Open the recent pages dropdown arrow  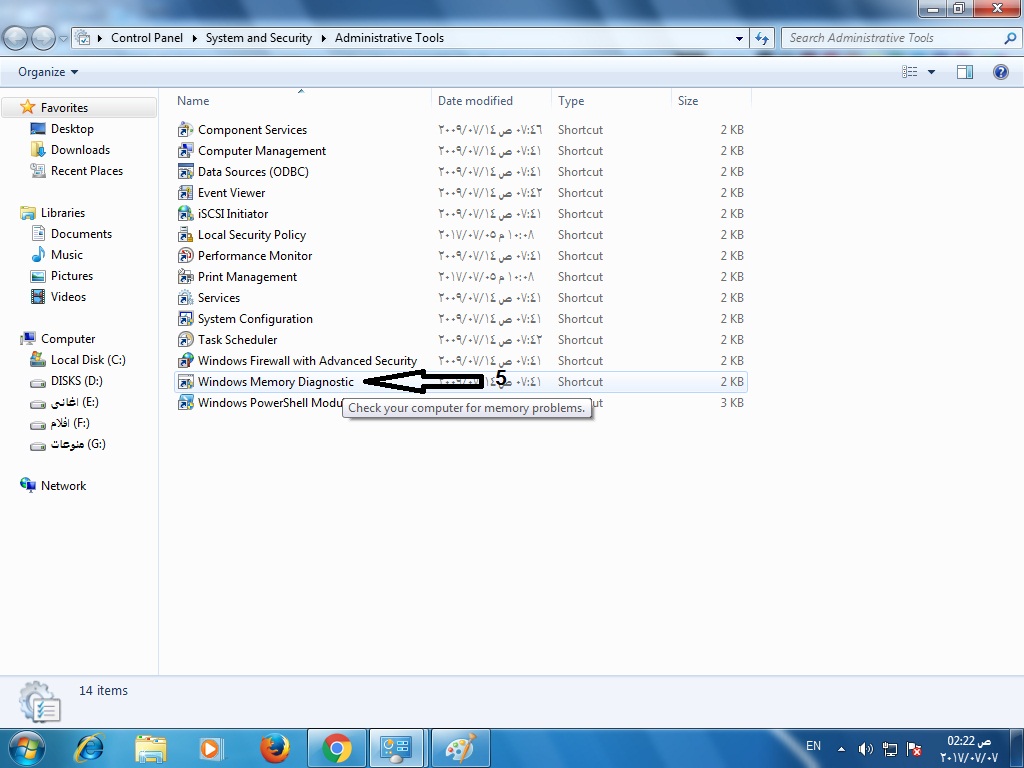(x=63, y=38)
